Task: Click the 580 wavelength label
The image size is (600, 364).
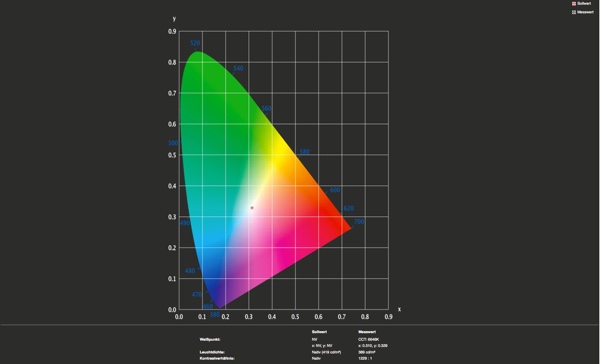Action: 305,152
